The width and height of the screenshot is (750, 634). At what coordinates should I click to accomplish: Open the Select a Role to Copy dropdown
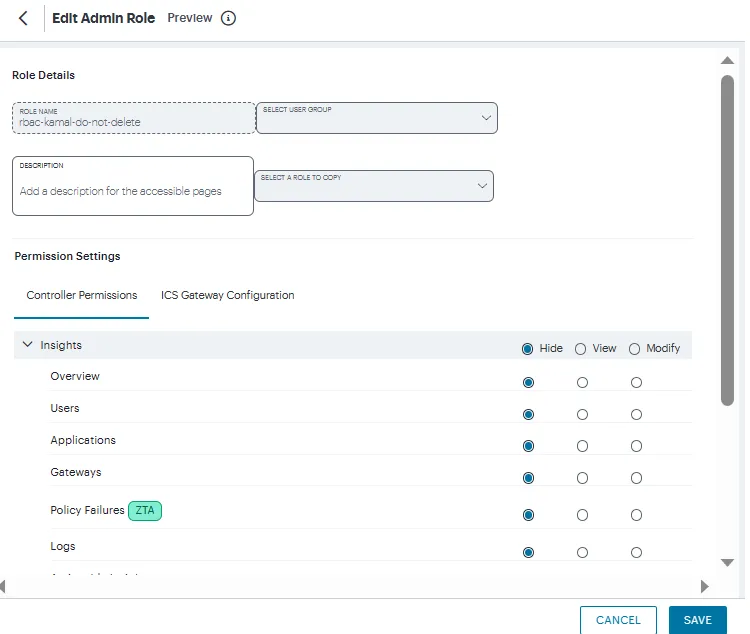374,186
